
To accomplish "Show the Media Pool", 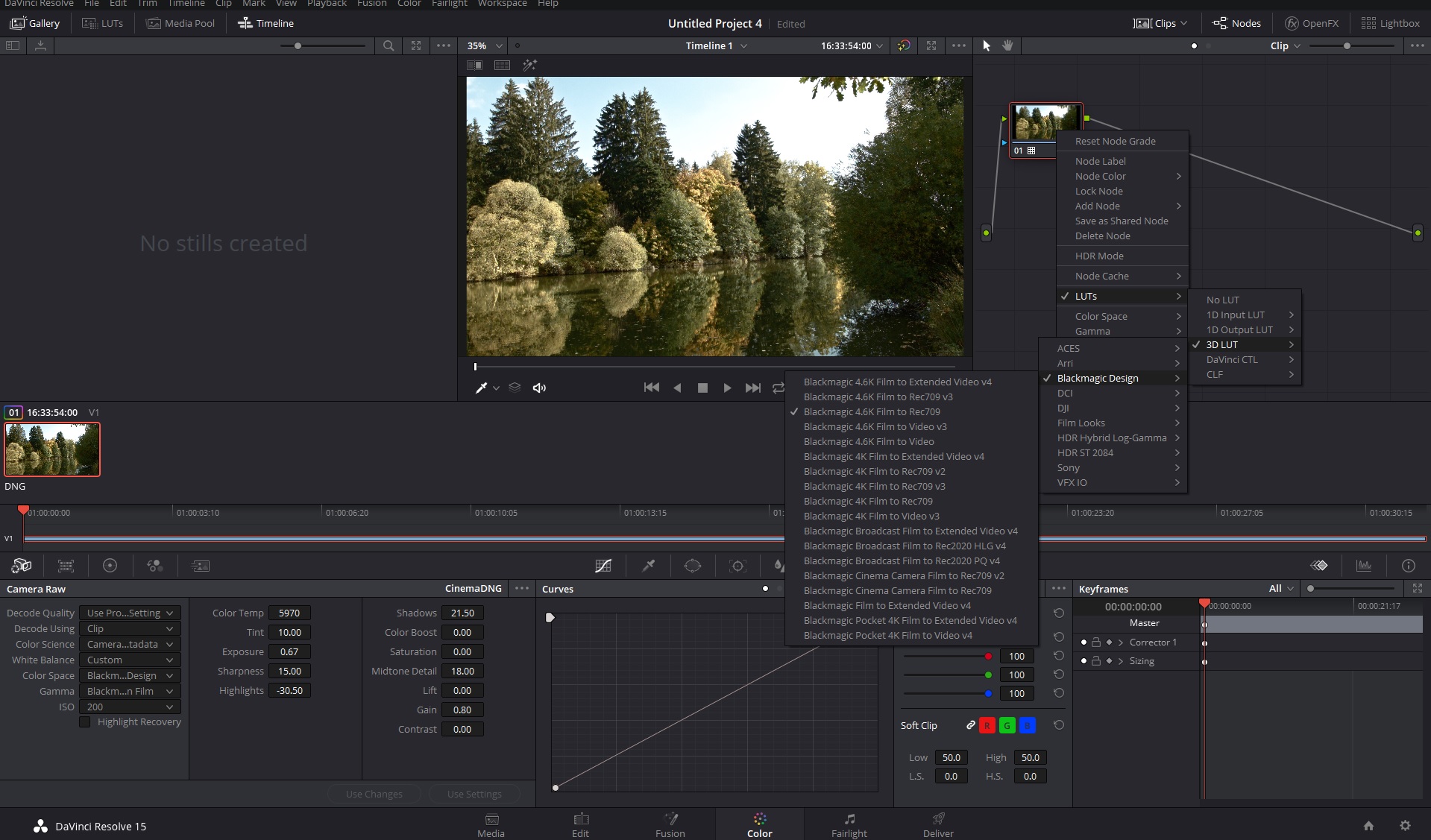I will tap(181, 23).
